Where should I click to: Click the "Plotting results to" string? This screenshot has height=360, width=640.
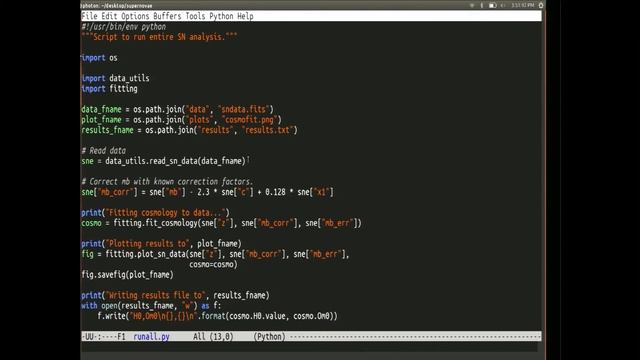pos(147,244)
